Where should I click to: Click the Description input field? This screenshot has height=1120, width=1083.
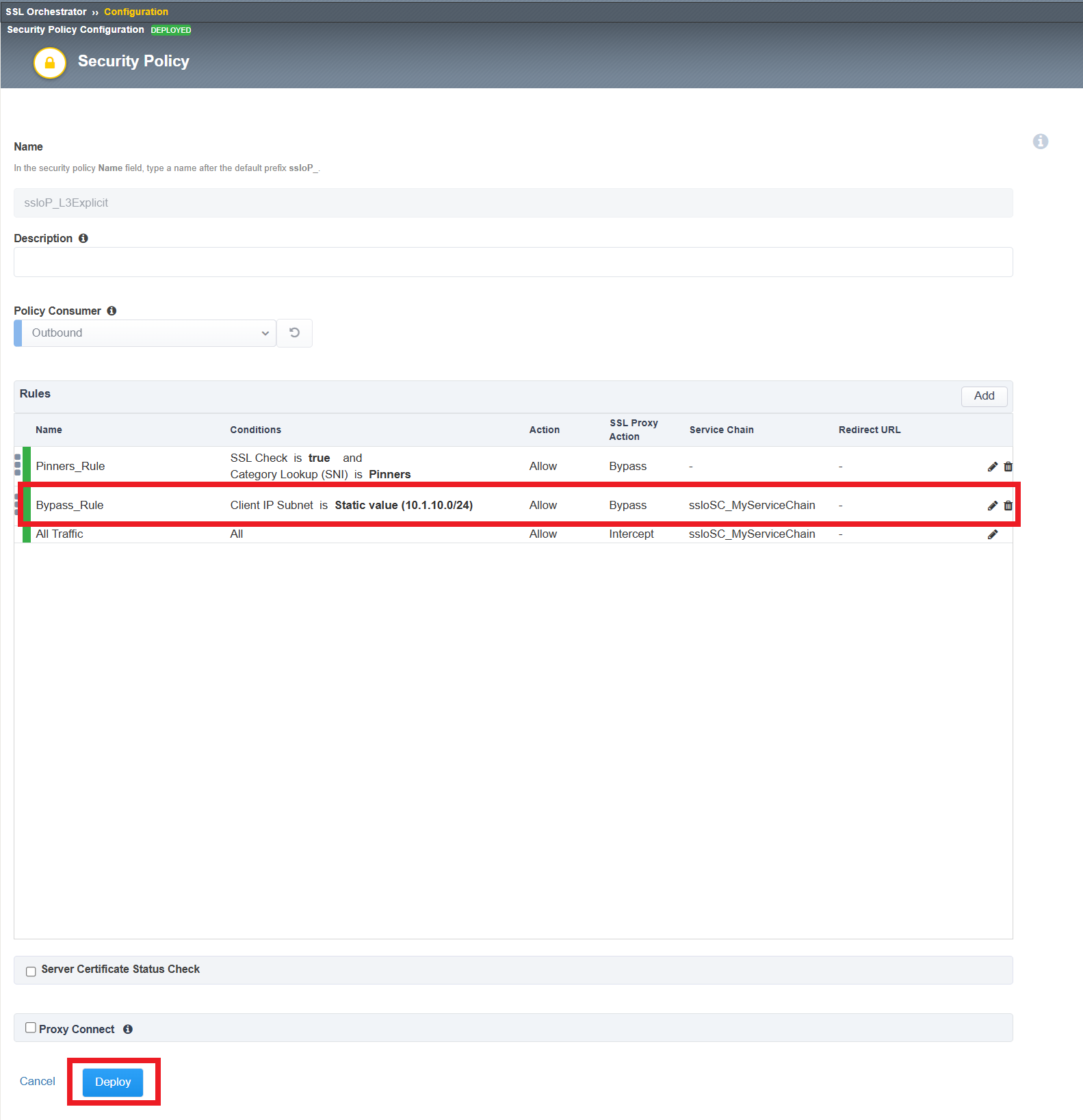pos(513,262)
